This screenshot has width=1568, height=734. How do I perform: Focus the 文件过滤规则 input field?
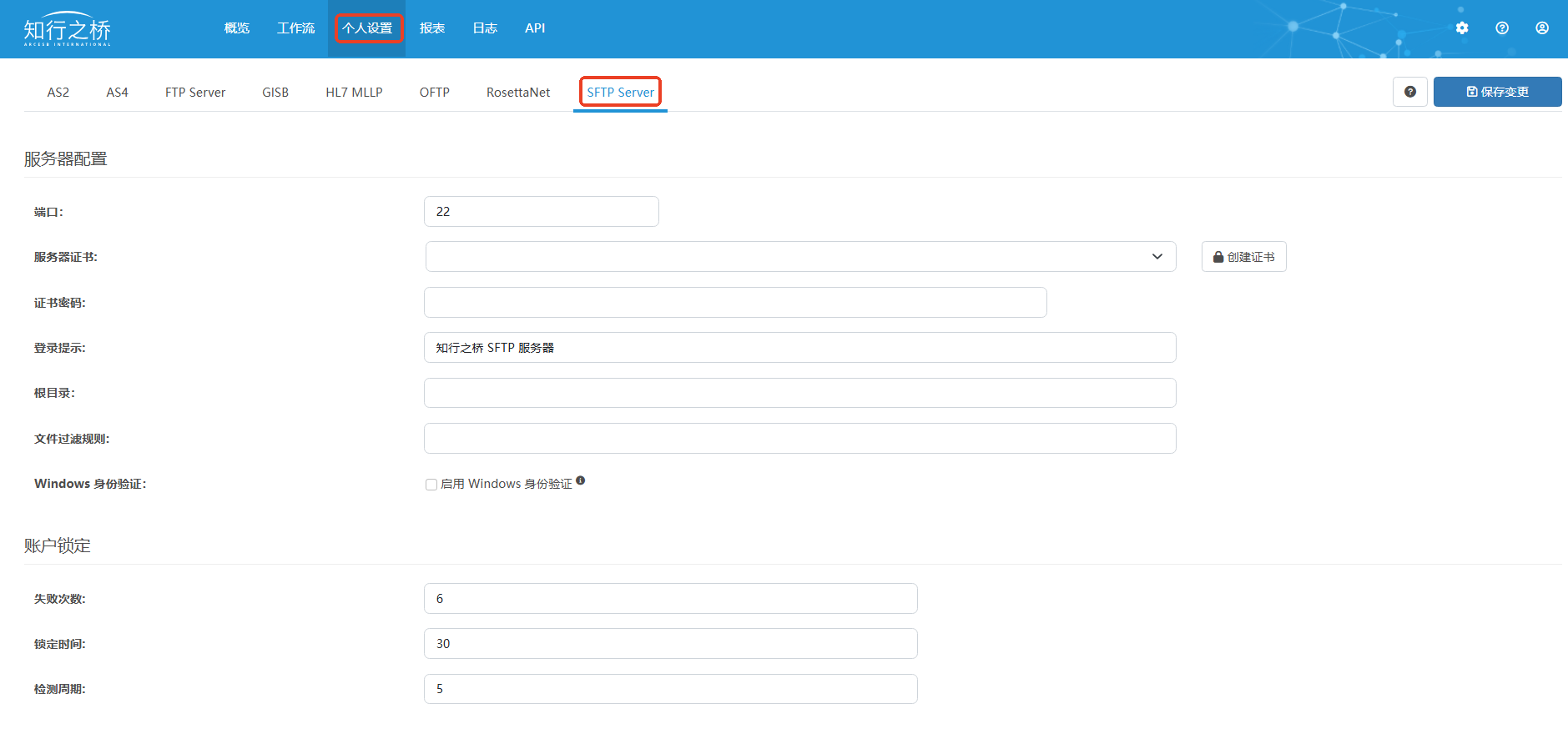coord(800,439)
